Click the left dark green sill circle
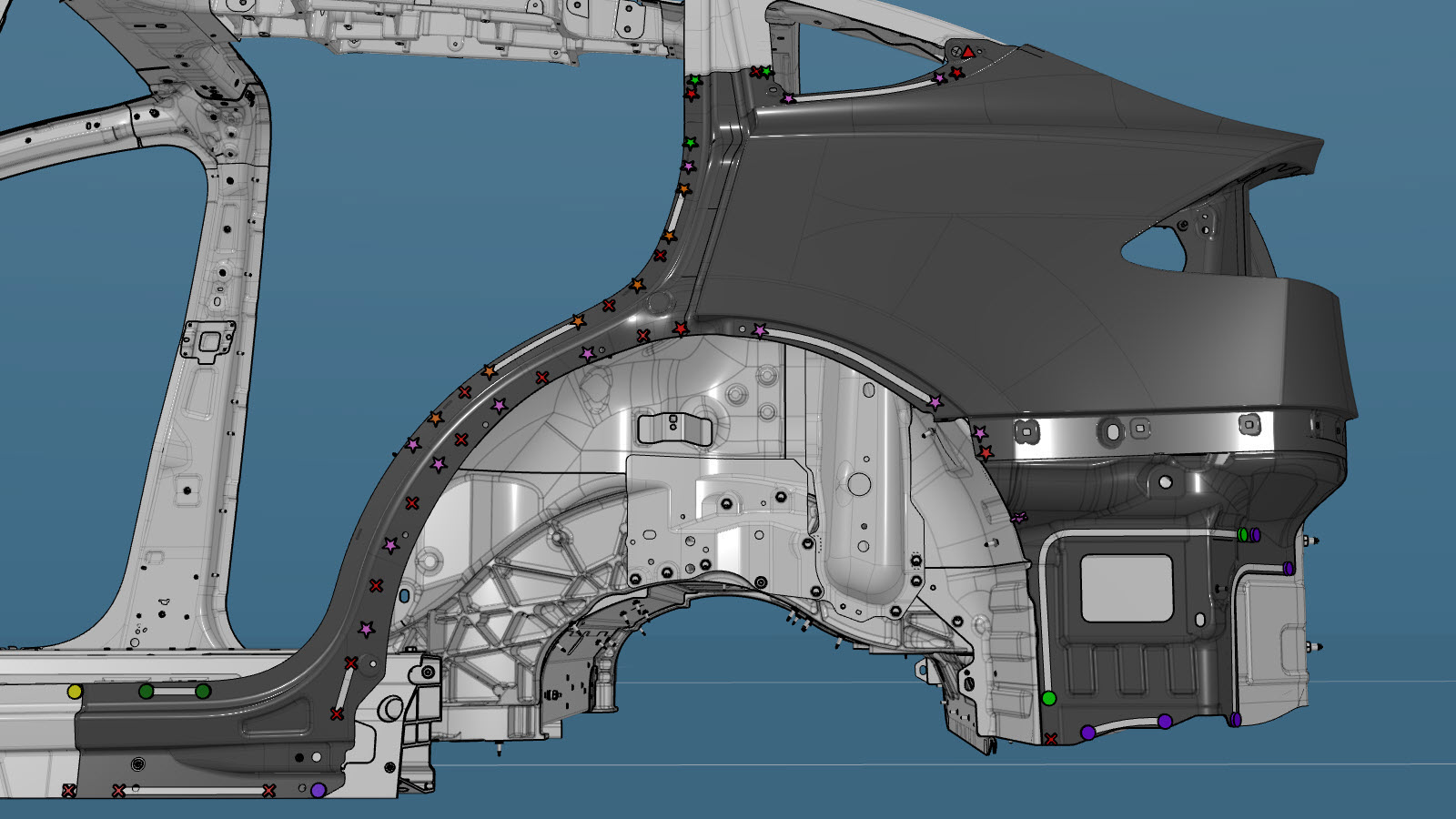This screenshot has height=819, width=1456. [x=146, y=692]
